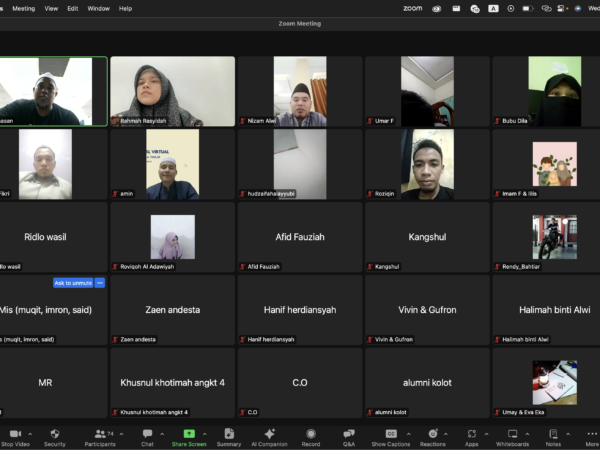Click the muted mic icon beside Kangshul label
The width and height of the screenshot is (600, 450).
tap(370, 267)
